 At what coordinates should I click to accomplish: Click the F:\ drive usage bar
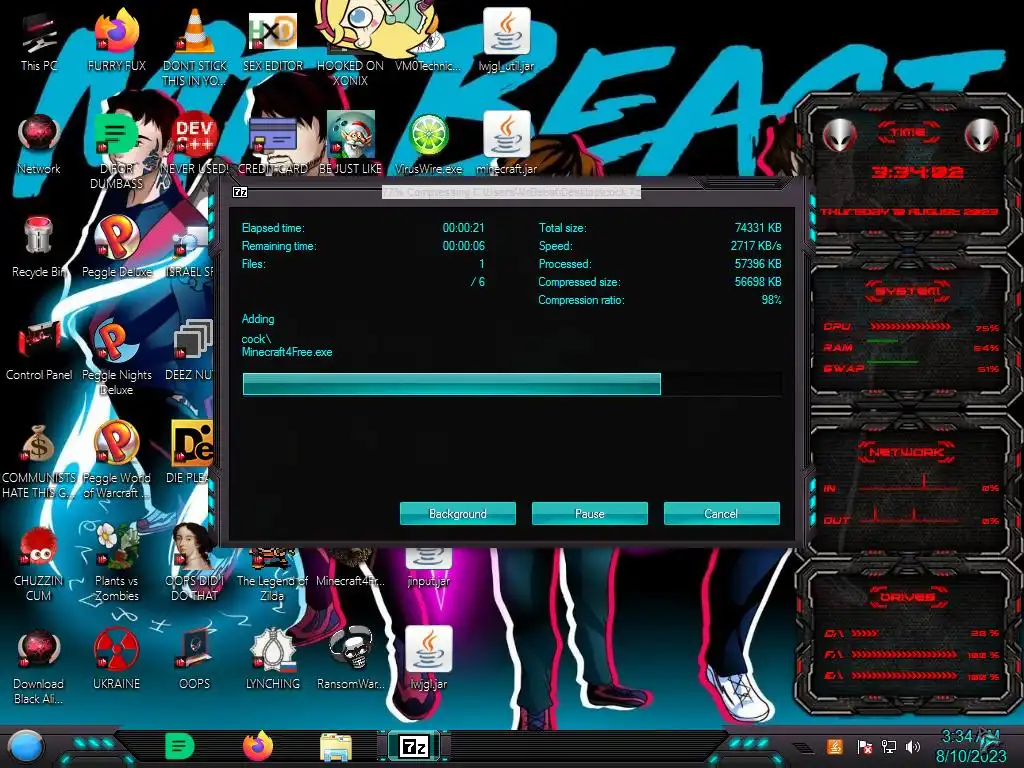coord(905,654)
